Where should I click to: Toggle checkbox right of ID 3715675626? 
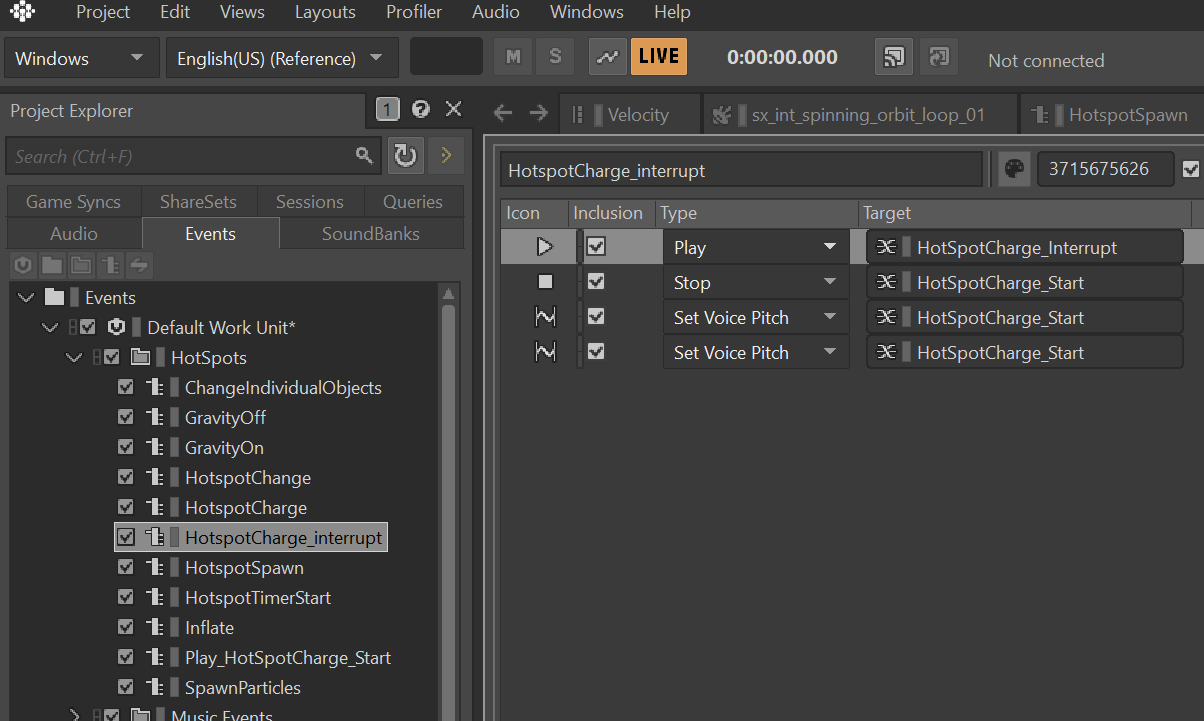1190,169
